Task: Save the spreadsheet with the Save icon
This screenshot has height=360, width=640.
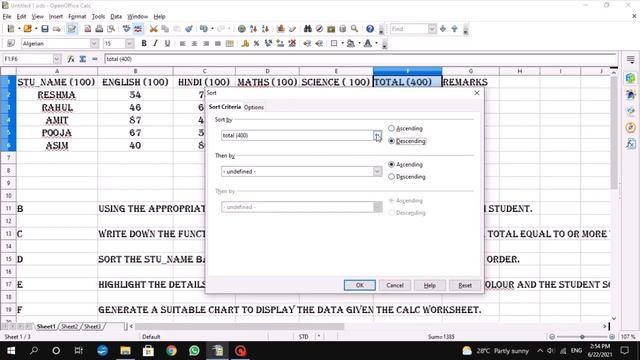Action: (x=44, y=29)
